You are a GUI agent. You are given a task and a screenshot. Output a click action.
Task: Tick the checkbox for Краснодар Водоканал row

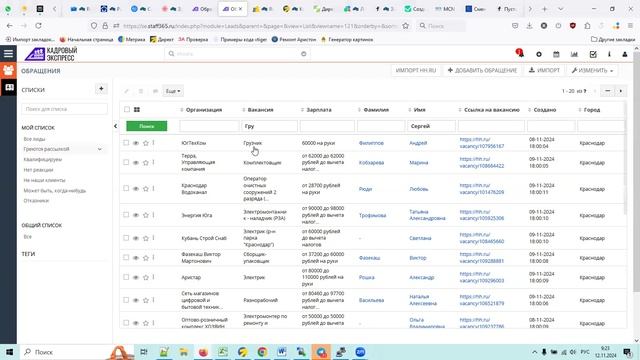coord(126,188)
